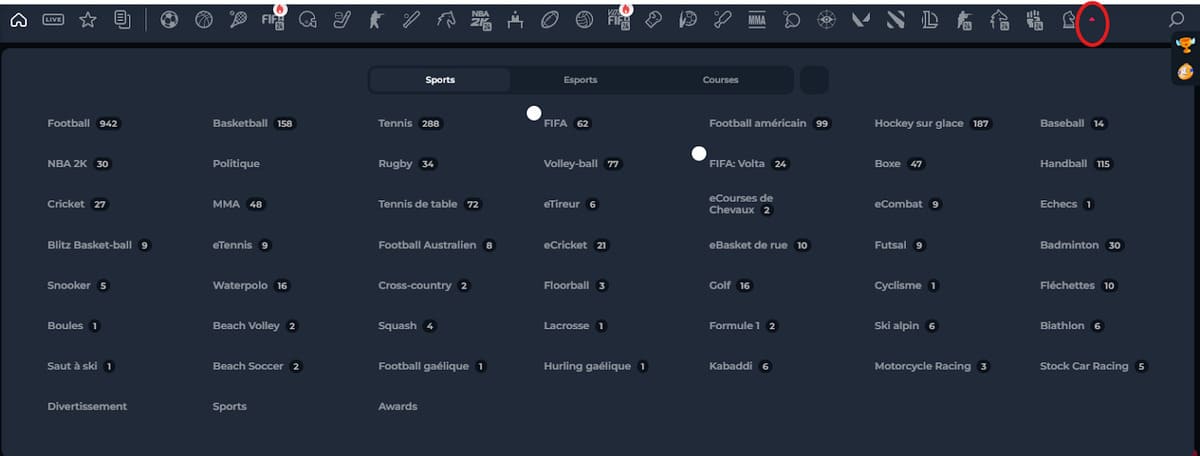
Task: Open the search magnifier icon
Action: (1177, 19)
